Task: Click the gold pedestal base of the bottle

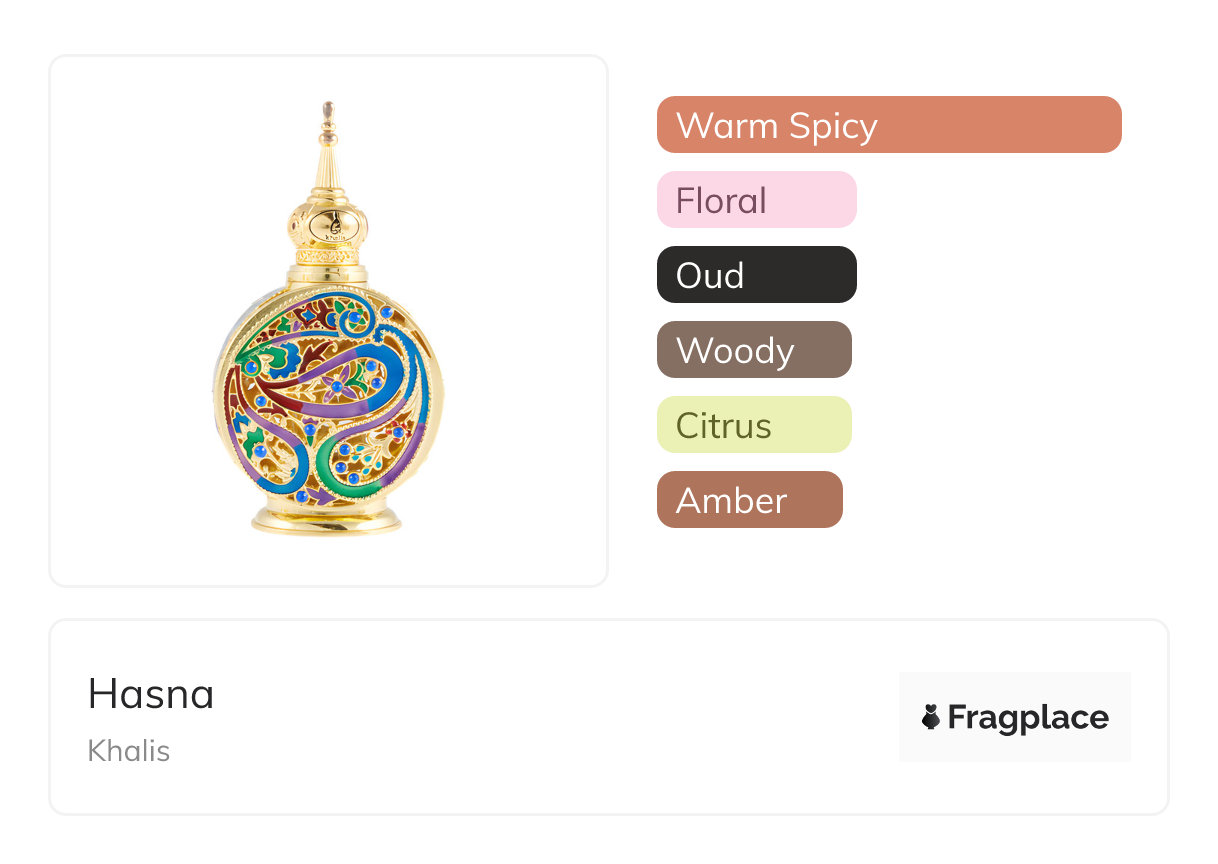Action: coord(327,520)
